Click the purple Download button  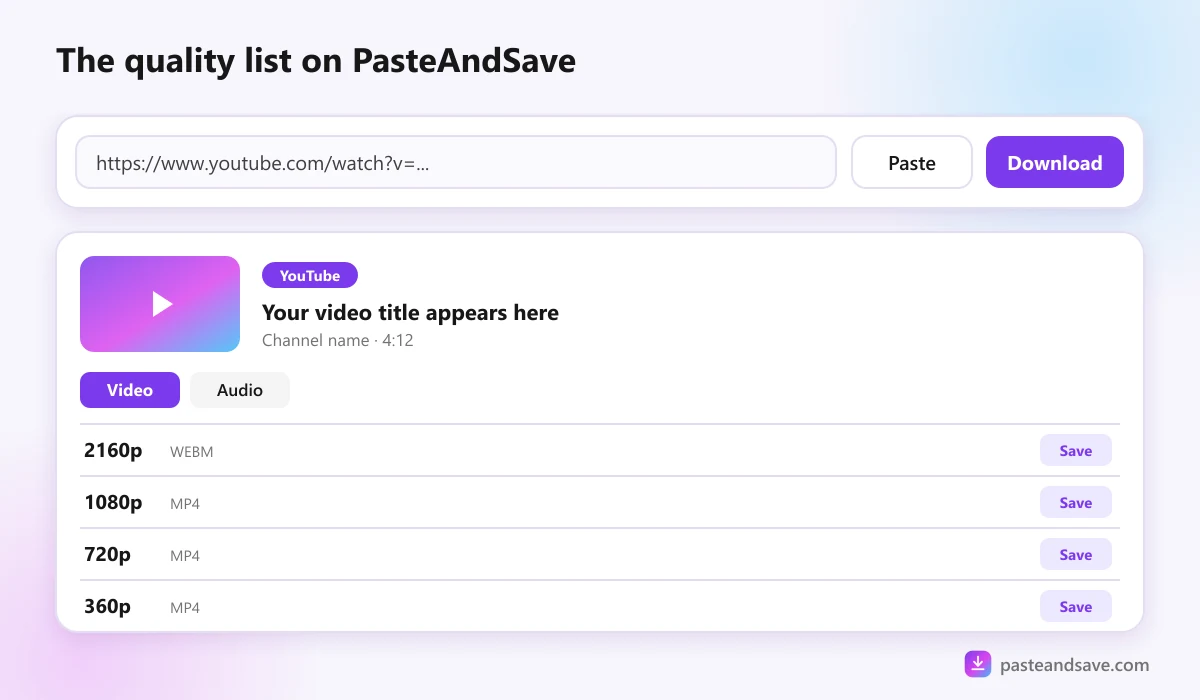point(1055,162)
